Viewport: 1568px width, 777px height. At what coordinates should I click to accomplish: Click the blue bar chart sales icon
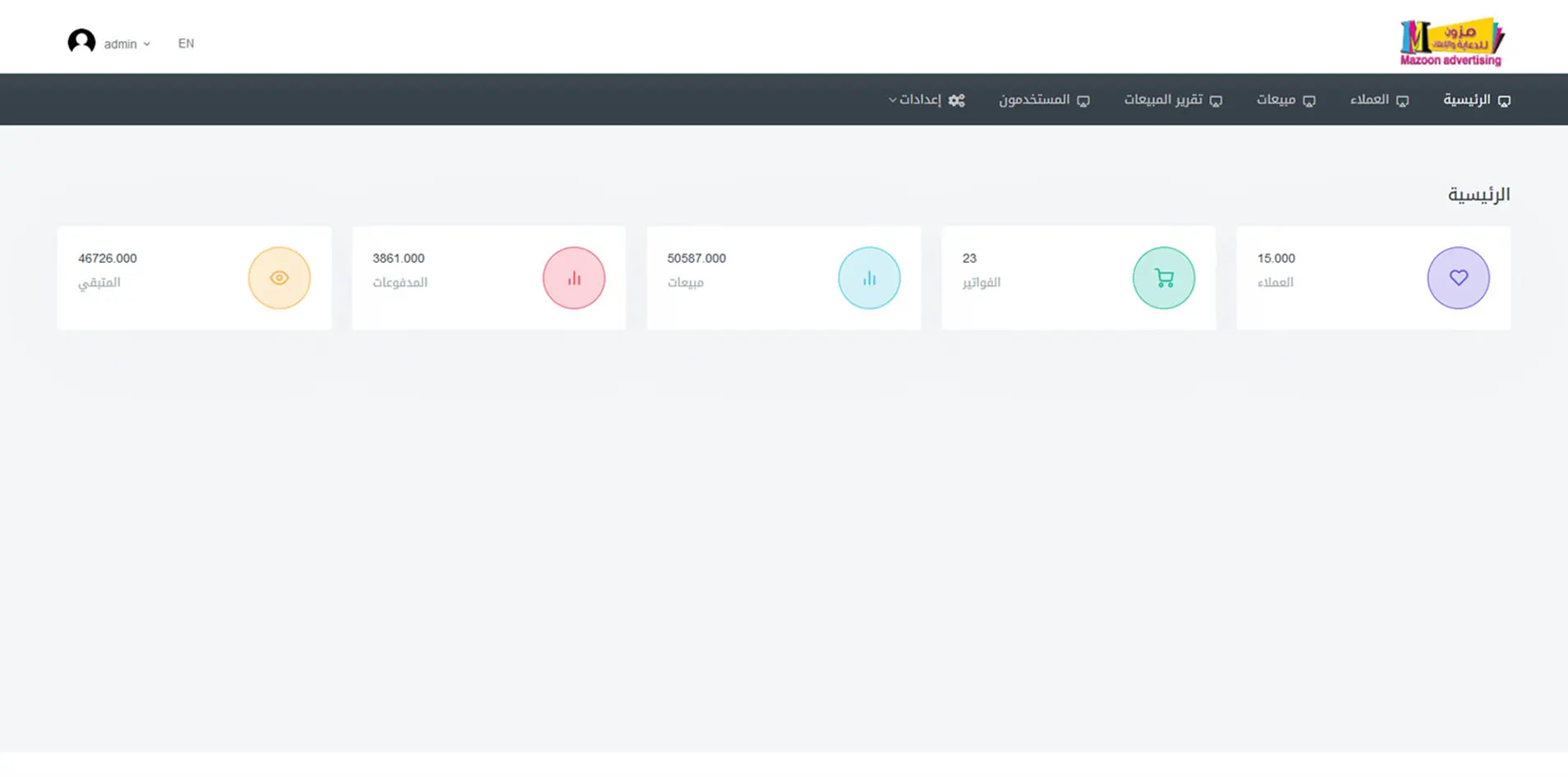(x=869, y=278)
